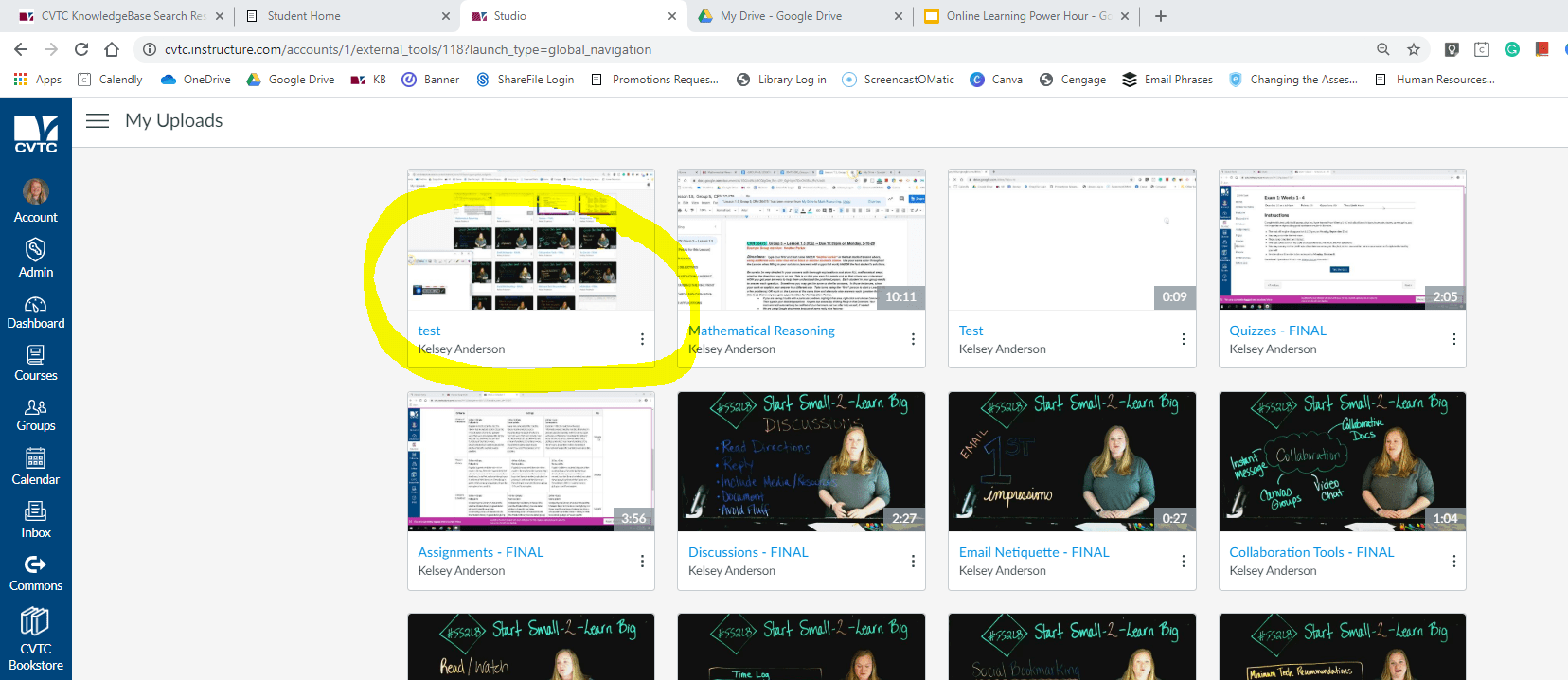Open the Account menu in the sidebar

point(36,201)
